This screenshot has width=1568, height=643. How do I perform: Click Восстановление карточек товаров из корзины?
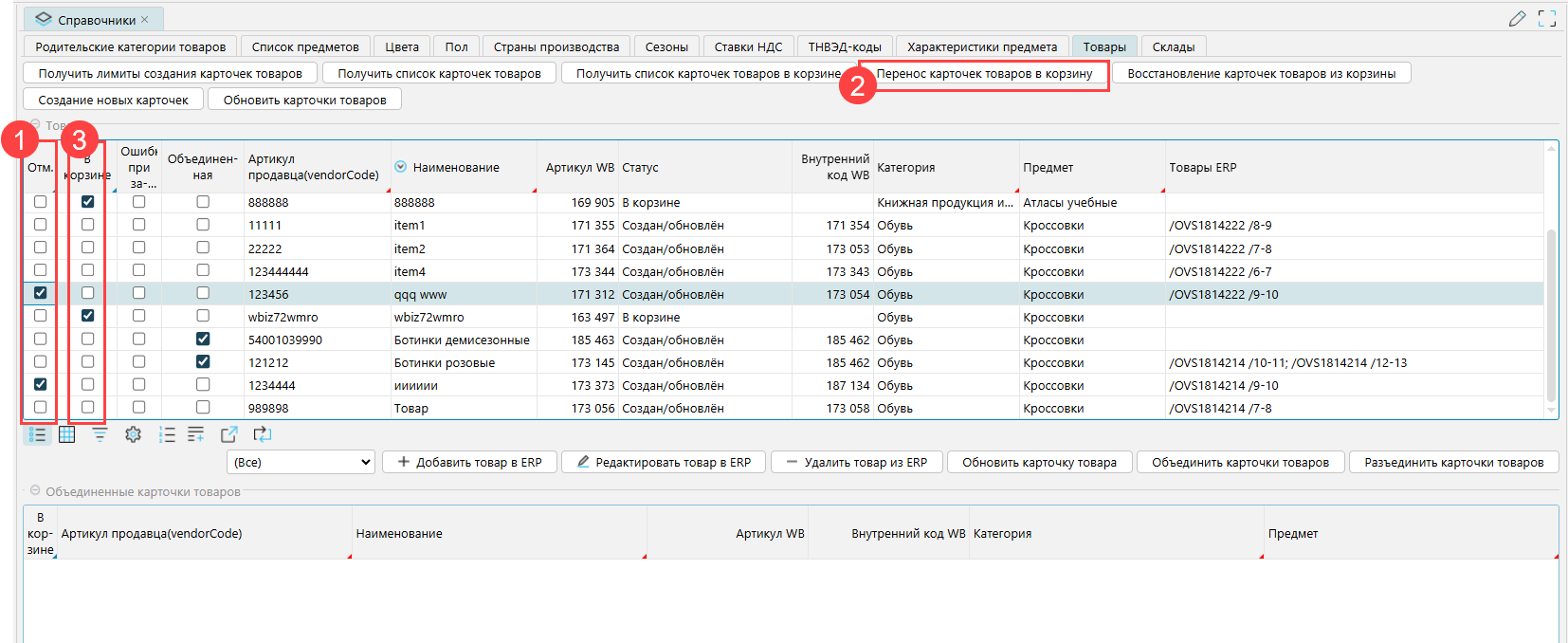(1261, 73)
